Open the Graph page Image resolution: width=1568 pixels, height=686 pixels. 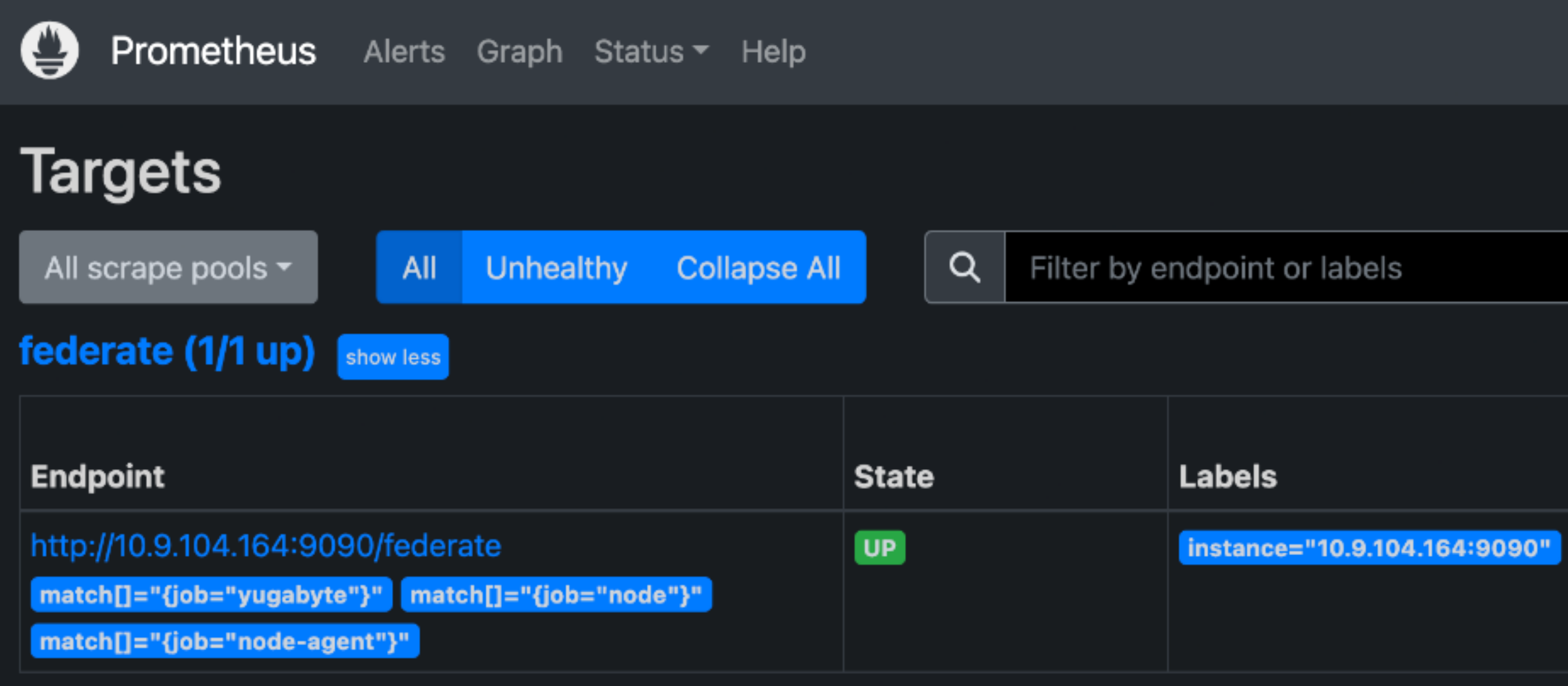(x=519, y=51)
